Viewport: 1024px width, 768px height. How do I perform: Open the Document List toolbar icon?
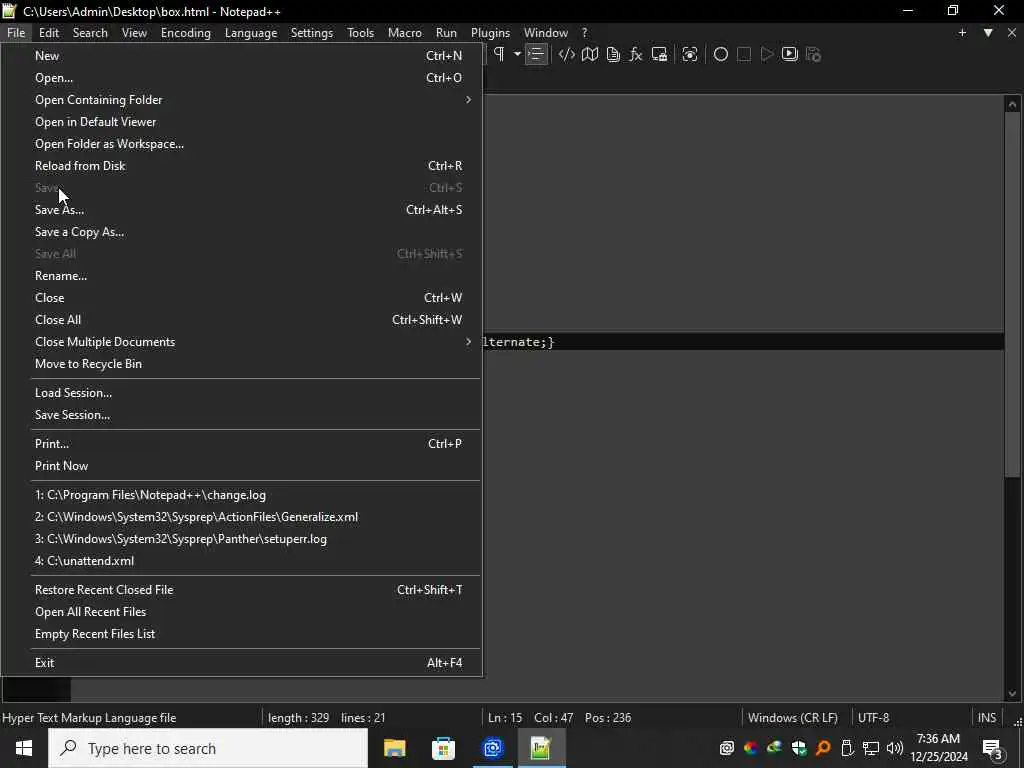(x=613, y=54)
